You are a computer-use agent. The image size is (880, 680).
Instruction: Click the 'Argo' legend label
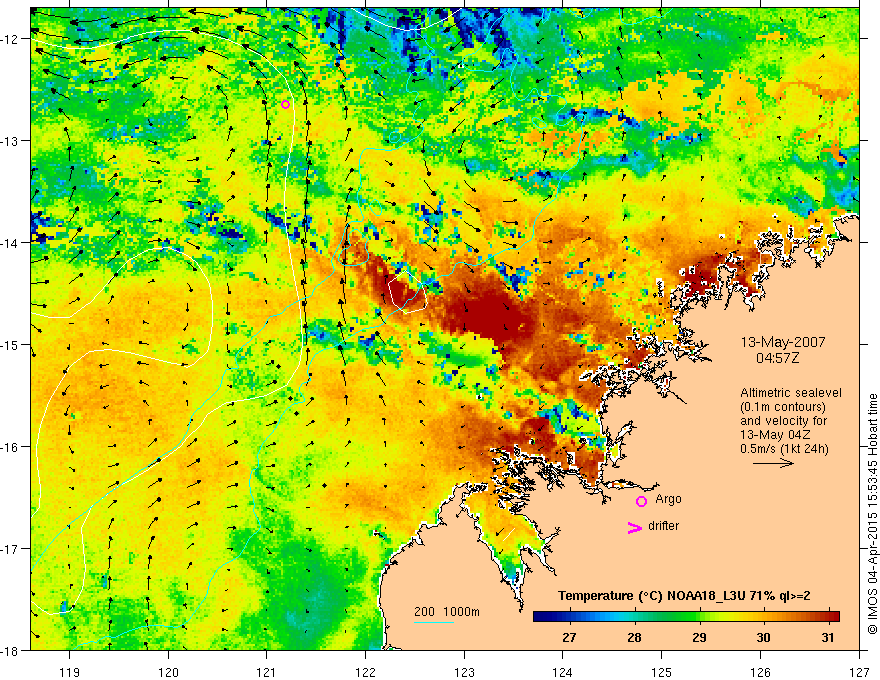pos(668,499)
